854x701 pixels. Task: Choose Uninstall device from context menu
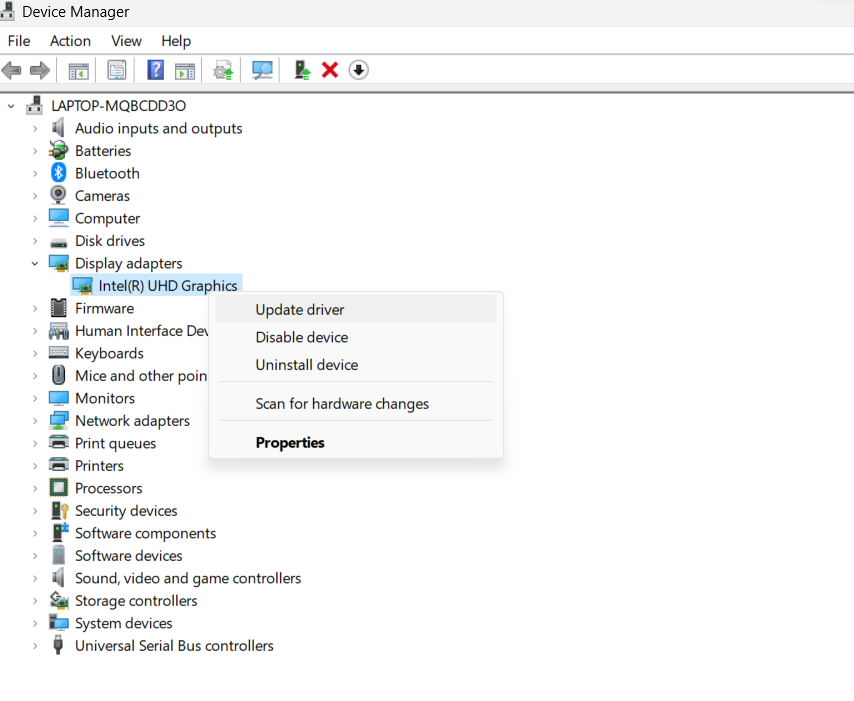(356, 365)
